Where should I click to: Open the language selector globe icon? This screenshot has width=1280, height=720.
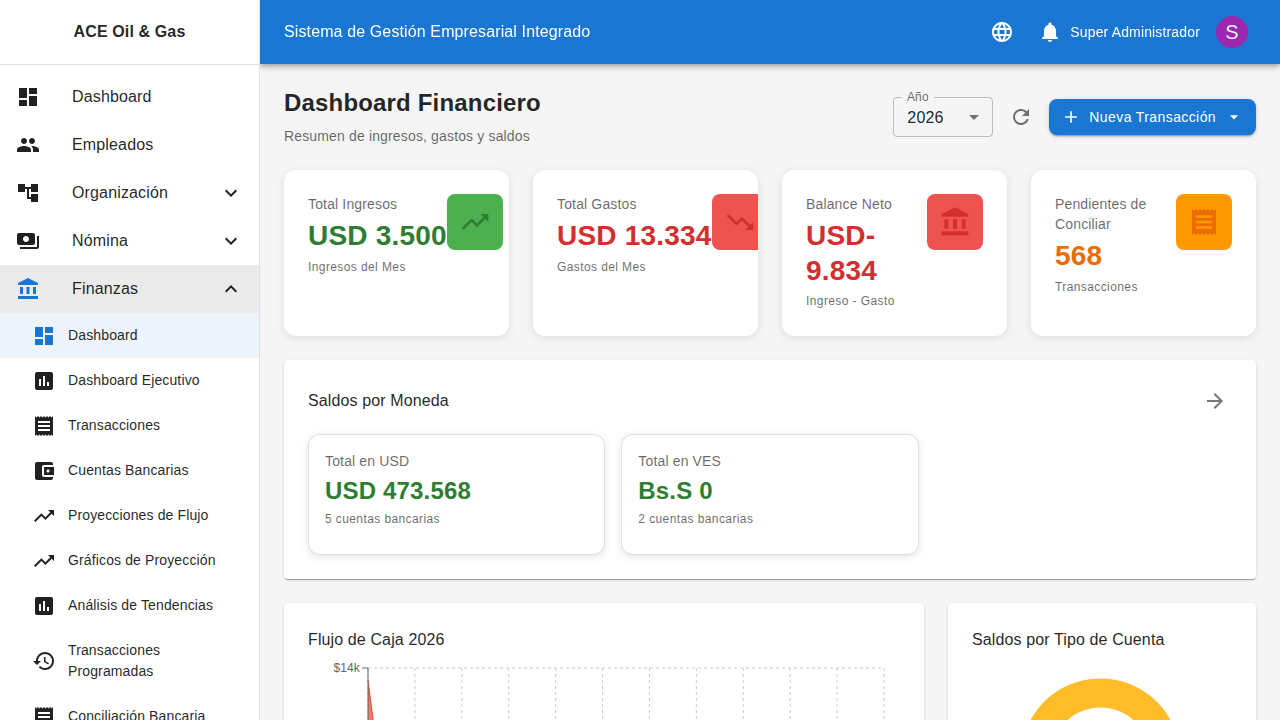pyautogui.click(x=1001, y=31)
